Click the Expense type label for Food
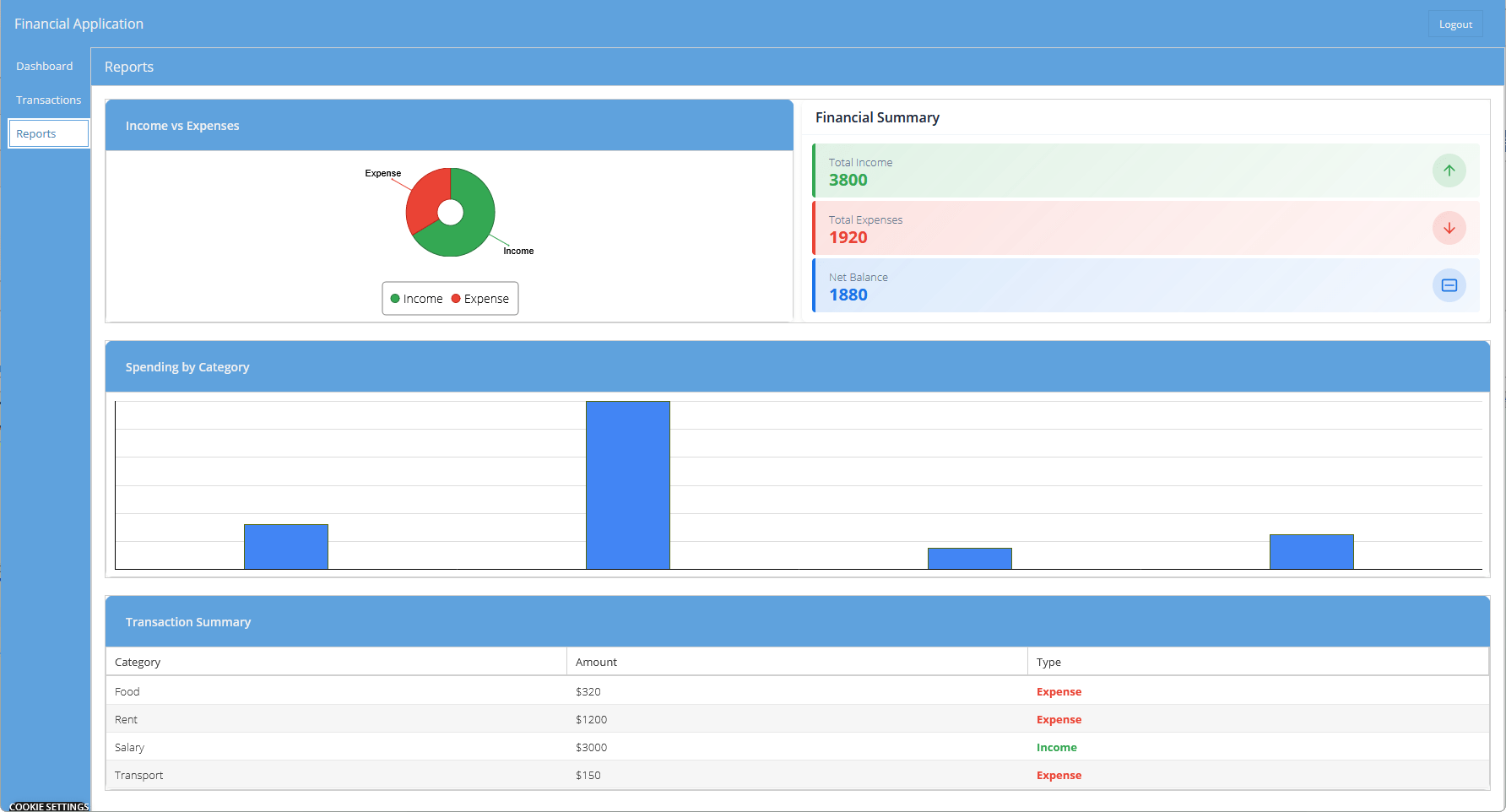The height and width of the screenshot is (812, 1506). (1059, 691)
